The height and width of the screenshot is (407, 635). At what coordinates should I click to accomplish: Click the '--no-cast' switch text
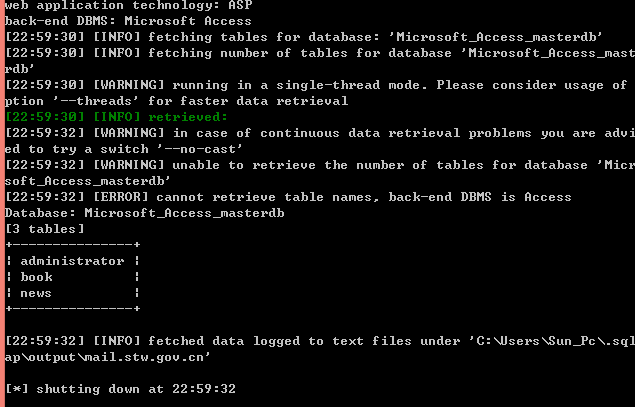tap(200, 149)
